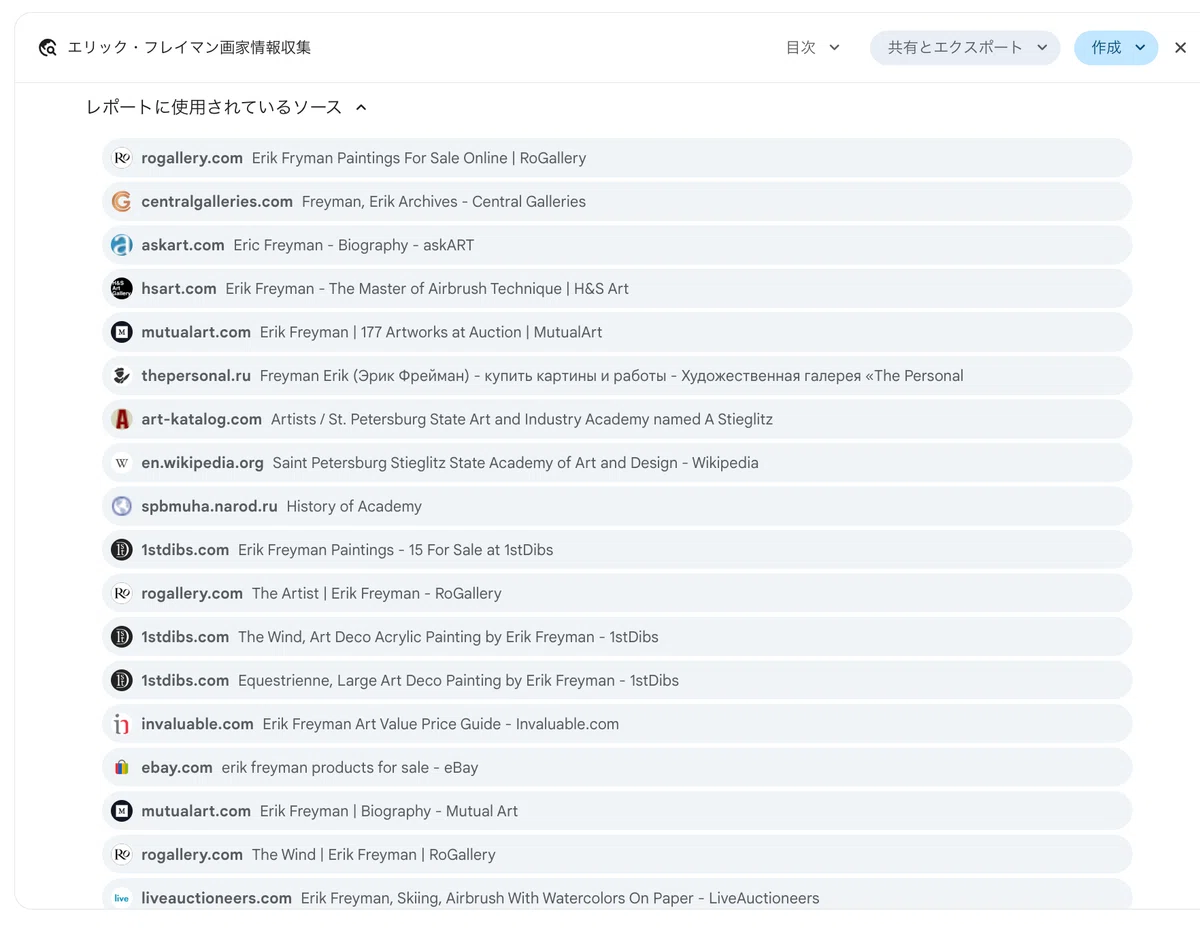Open Erik Freyman, Skiing, Airbrush LiveAuctioneers source
The height and width of the screenshot is (951, 1200).
click(617, 895)
